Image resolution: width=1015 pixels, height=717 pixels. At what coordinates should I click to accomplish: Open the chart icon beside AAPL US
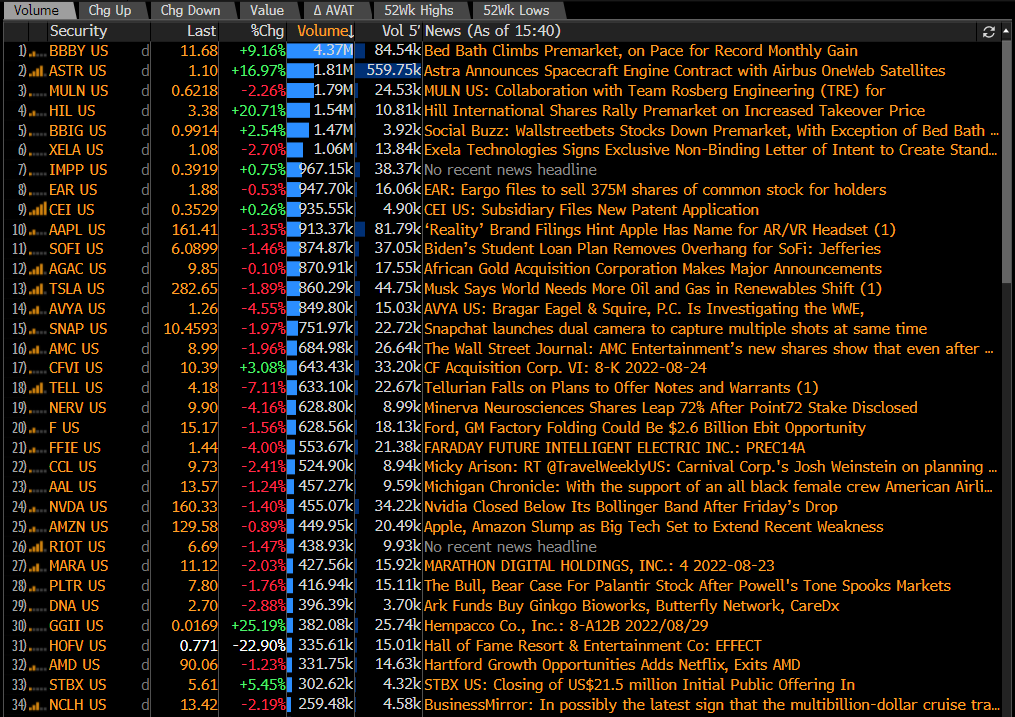(38, 230)
